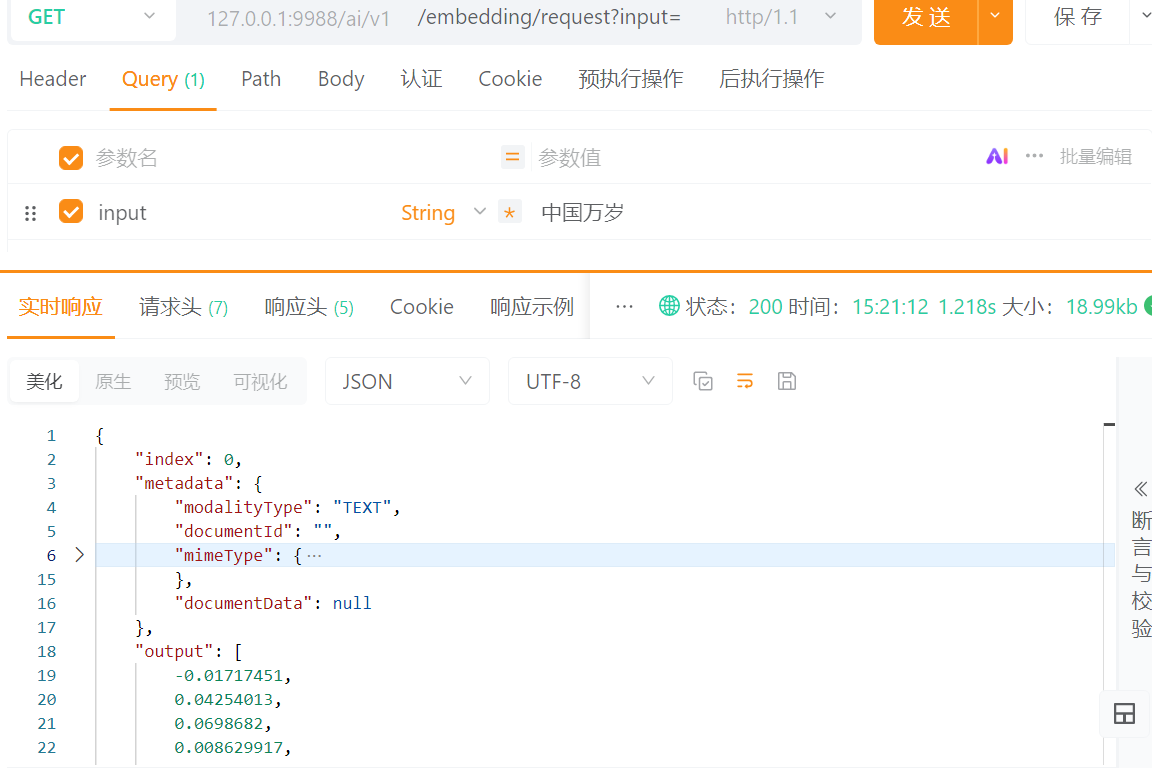1152x780 pixels.
Task: Collapse the right assertion panel with the chevron
Action: [x=1140, y=489]
